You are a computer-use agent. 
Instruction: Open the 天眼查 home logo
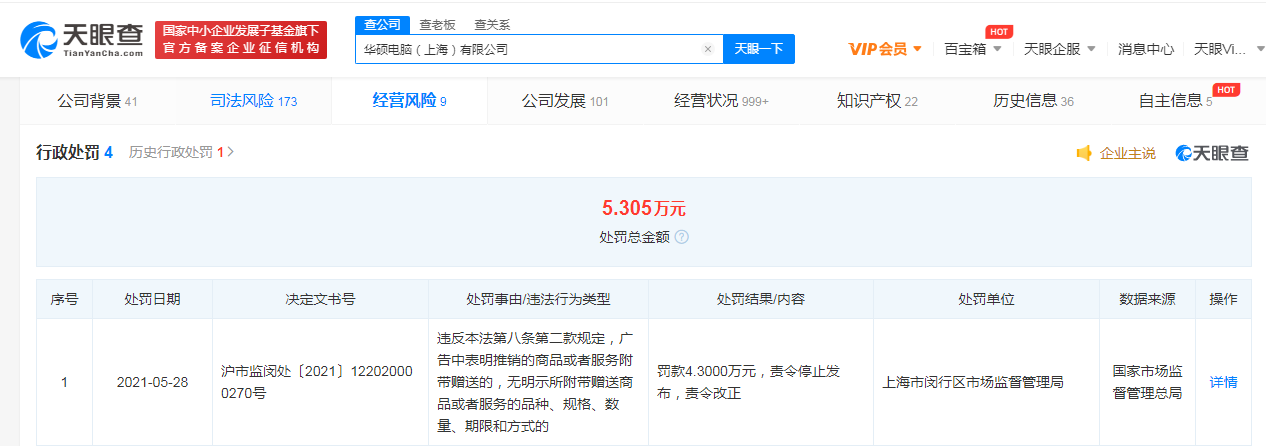tap(83, 39)
